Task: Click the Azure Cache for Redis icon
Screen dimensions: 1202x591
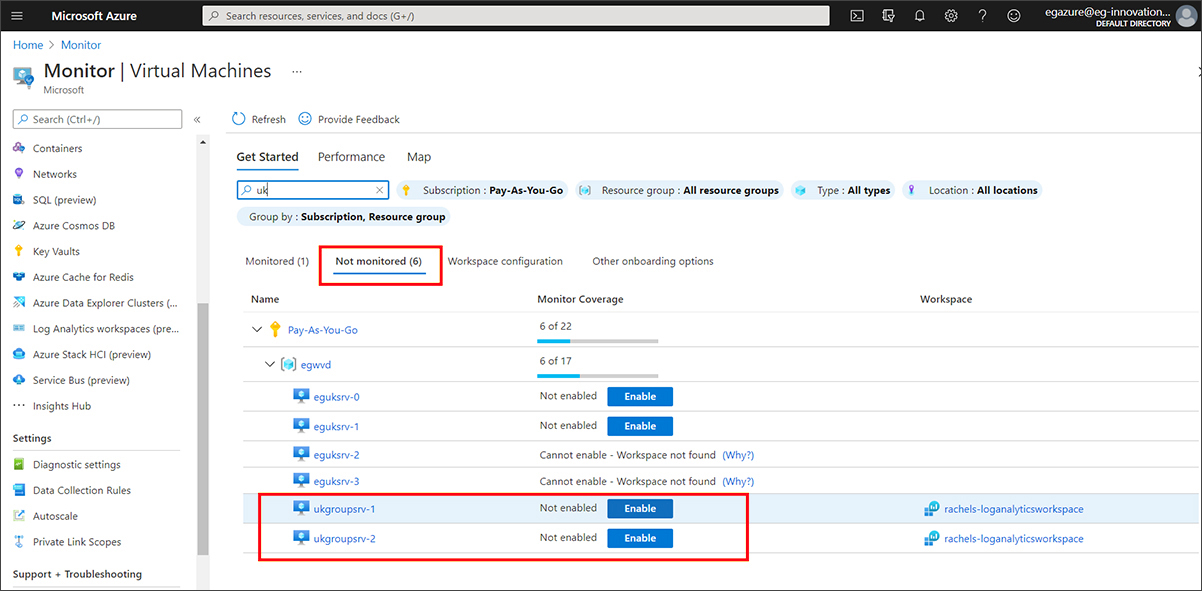Action: 19,277
